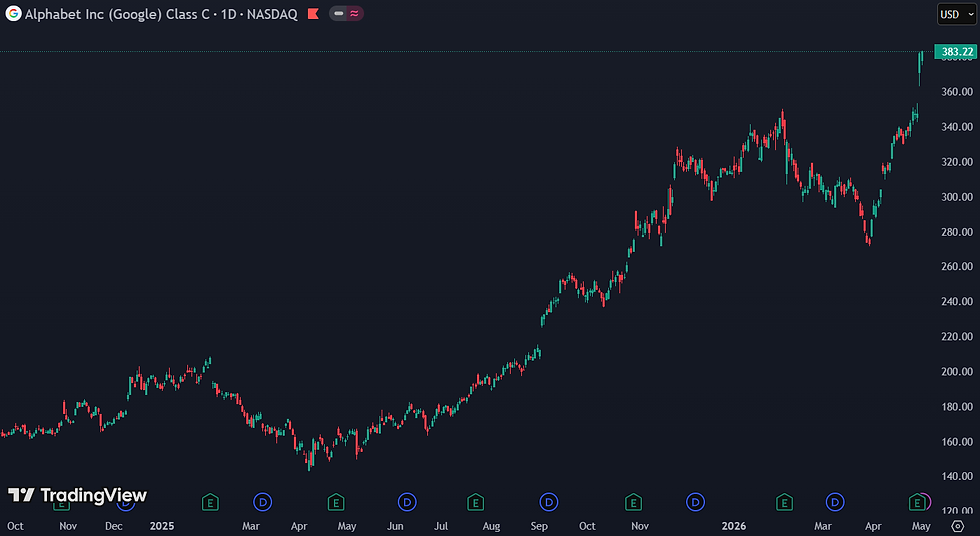The width and height of the screenshot is (980, 536).
Task: Open earnings marker above the May 2026 label
Action: 917,502
